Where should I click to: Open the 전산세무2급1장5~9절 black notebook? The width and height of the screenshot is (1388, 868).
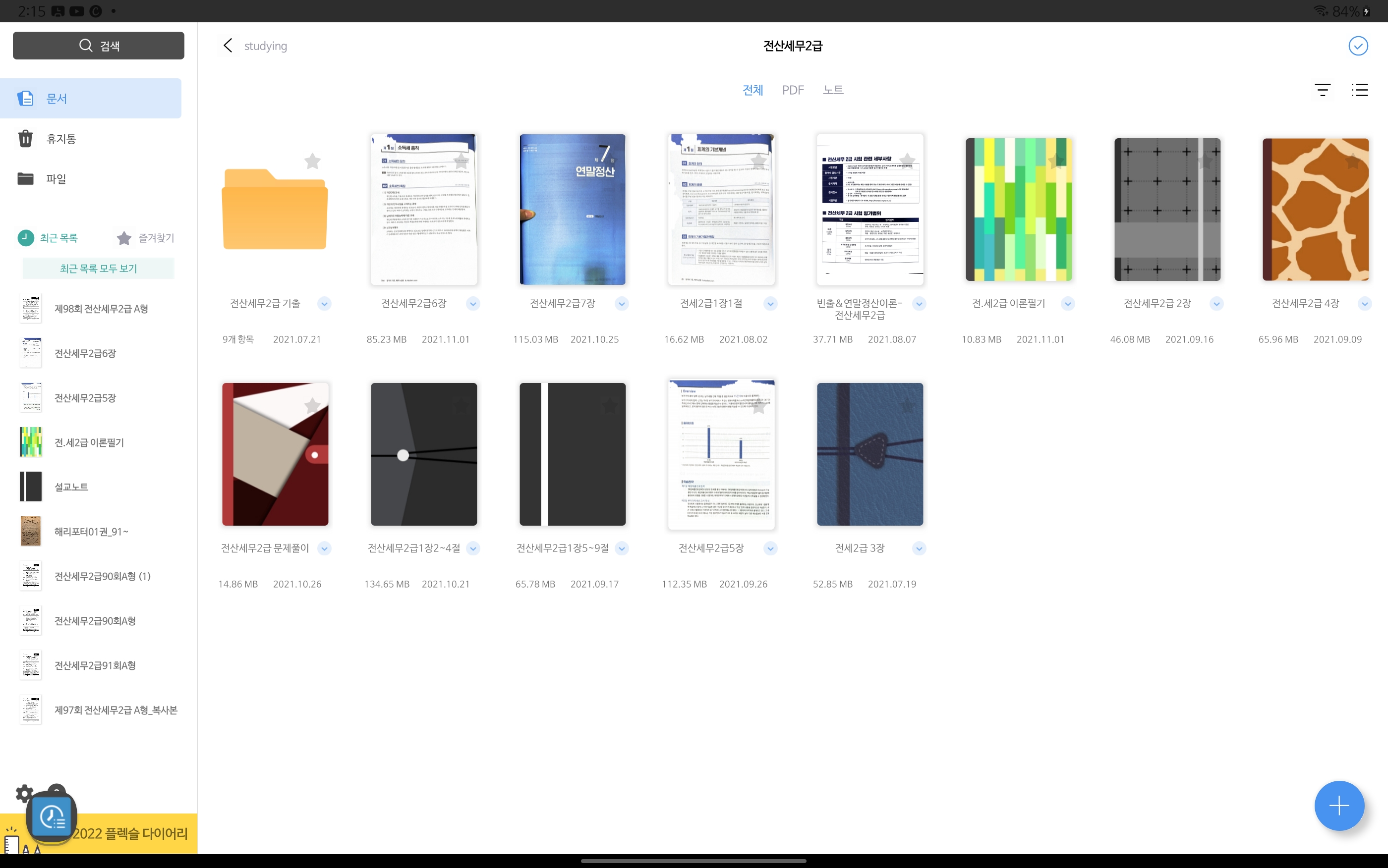pos(573,454)
